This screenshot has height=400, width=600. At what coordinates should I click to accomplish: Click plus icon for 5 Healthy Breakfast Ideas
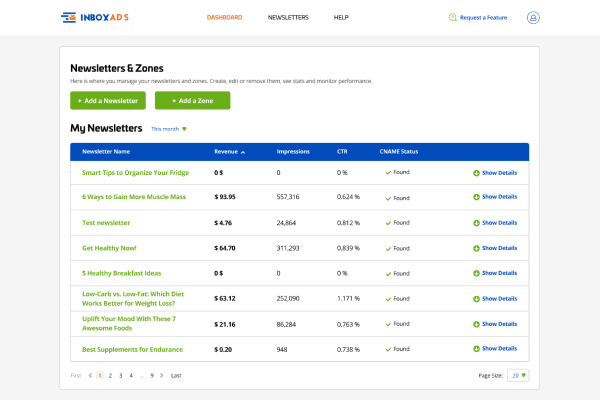pos(476,273)
